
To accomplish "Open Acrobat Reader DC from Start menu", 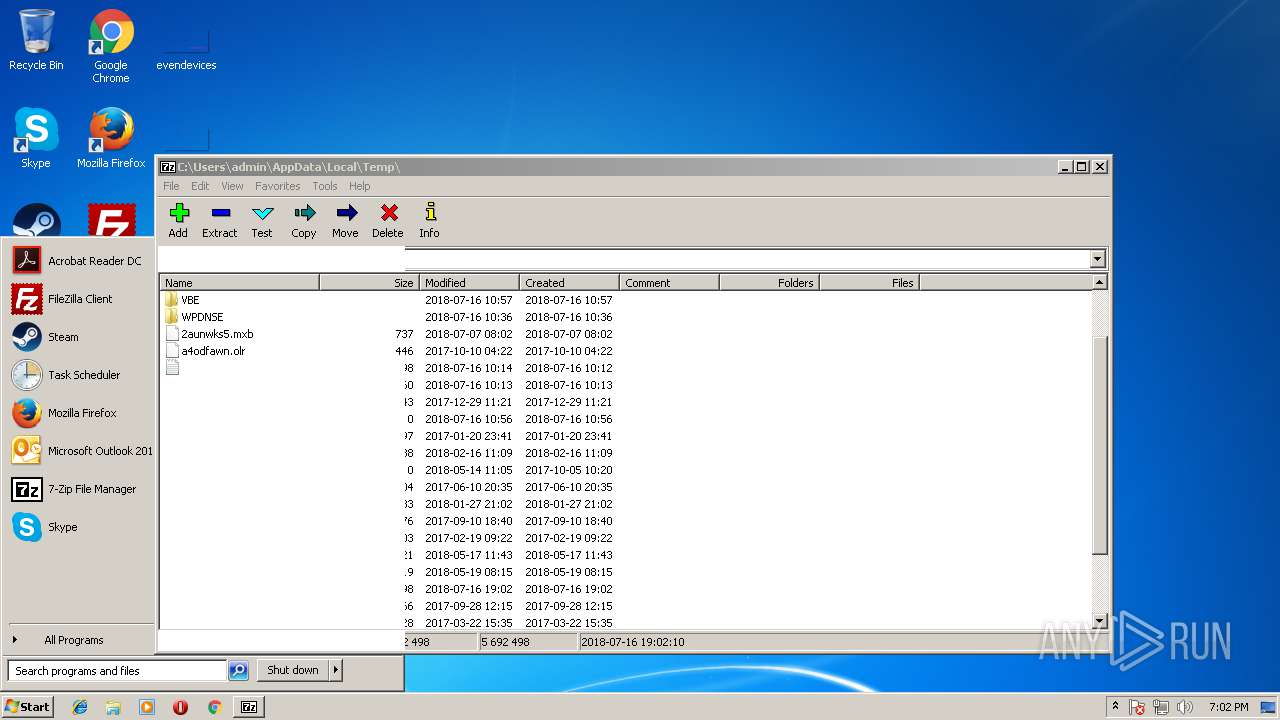I will (x=80, y=261).
